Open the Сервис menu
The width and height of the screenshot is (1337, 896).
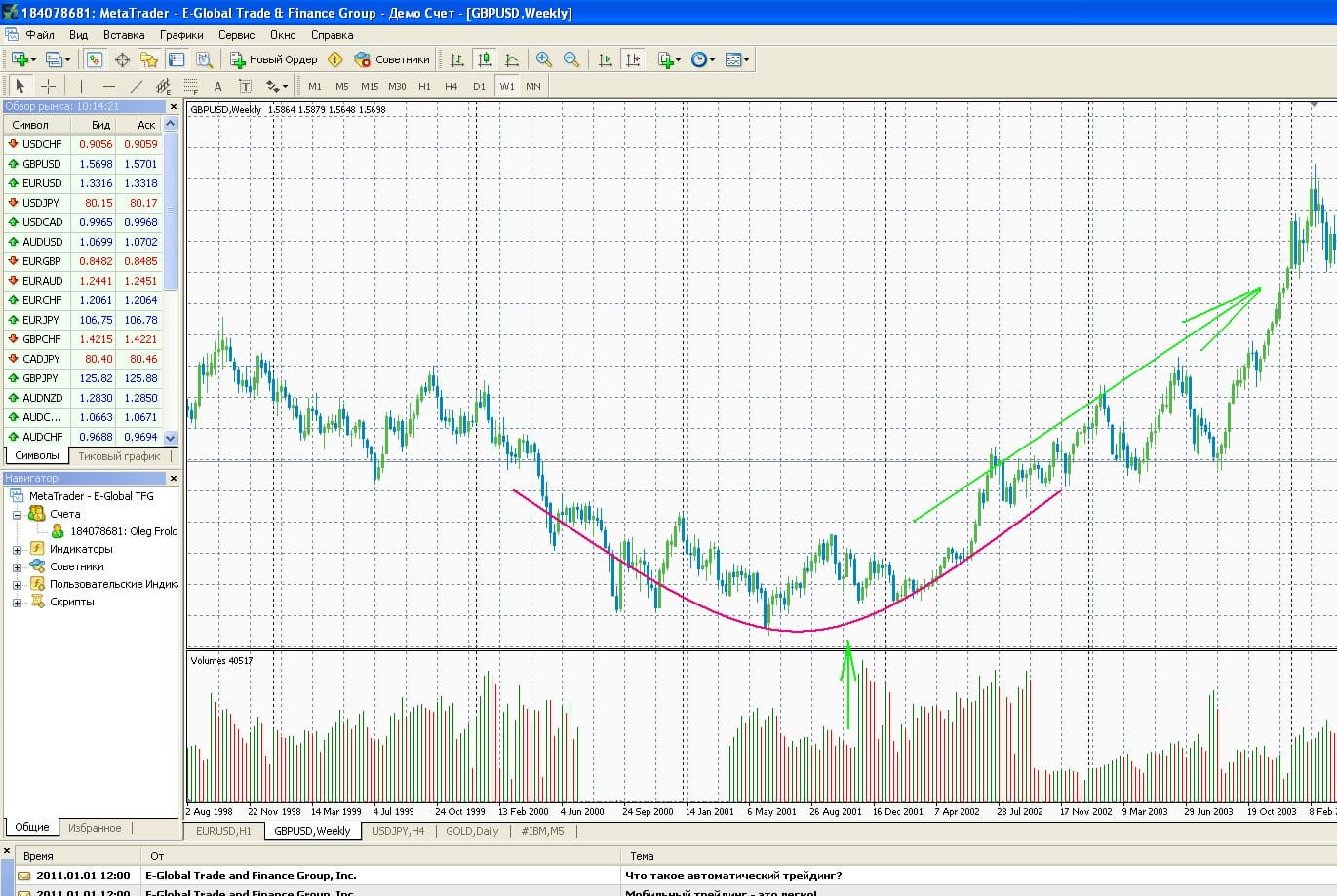pos(236,35)
